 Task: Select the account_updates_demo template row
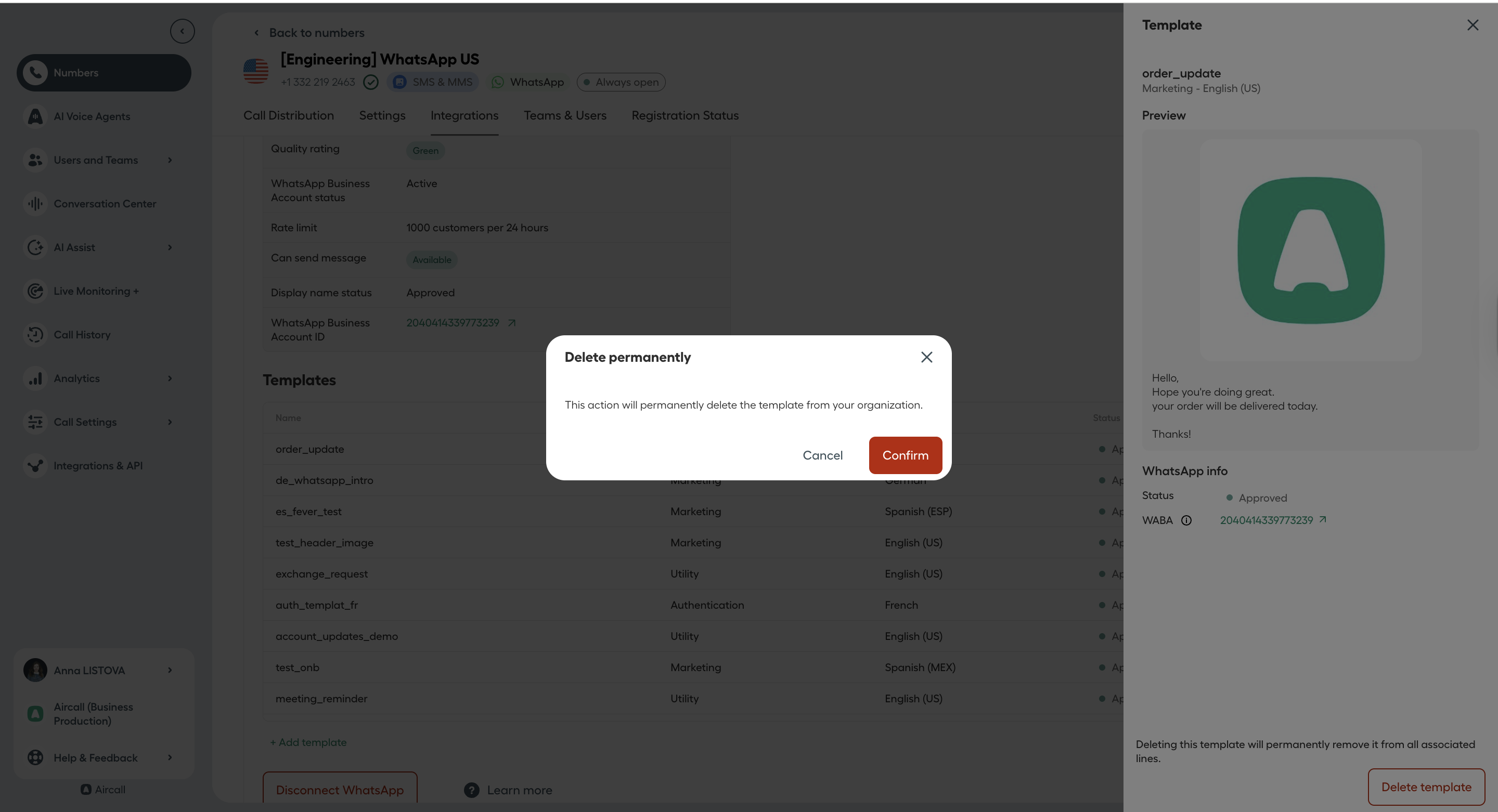[x=693, y=636]
